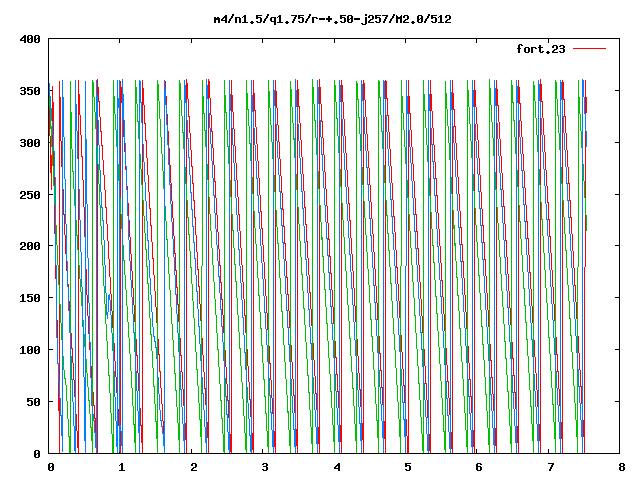
Task: Click the fort.23 legend label
Action: click(541, 49)
